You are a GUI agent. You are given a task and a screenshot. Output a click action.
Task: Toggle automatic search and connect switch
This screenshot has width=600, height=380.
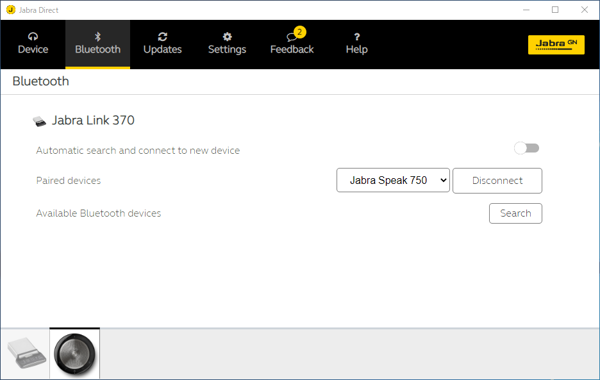click(x=527, y=148)
